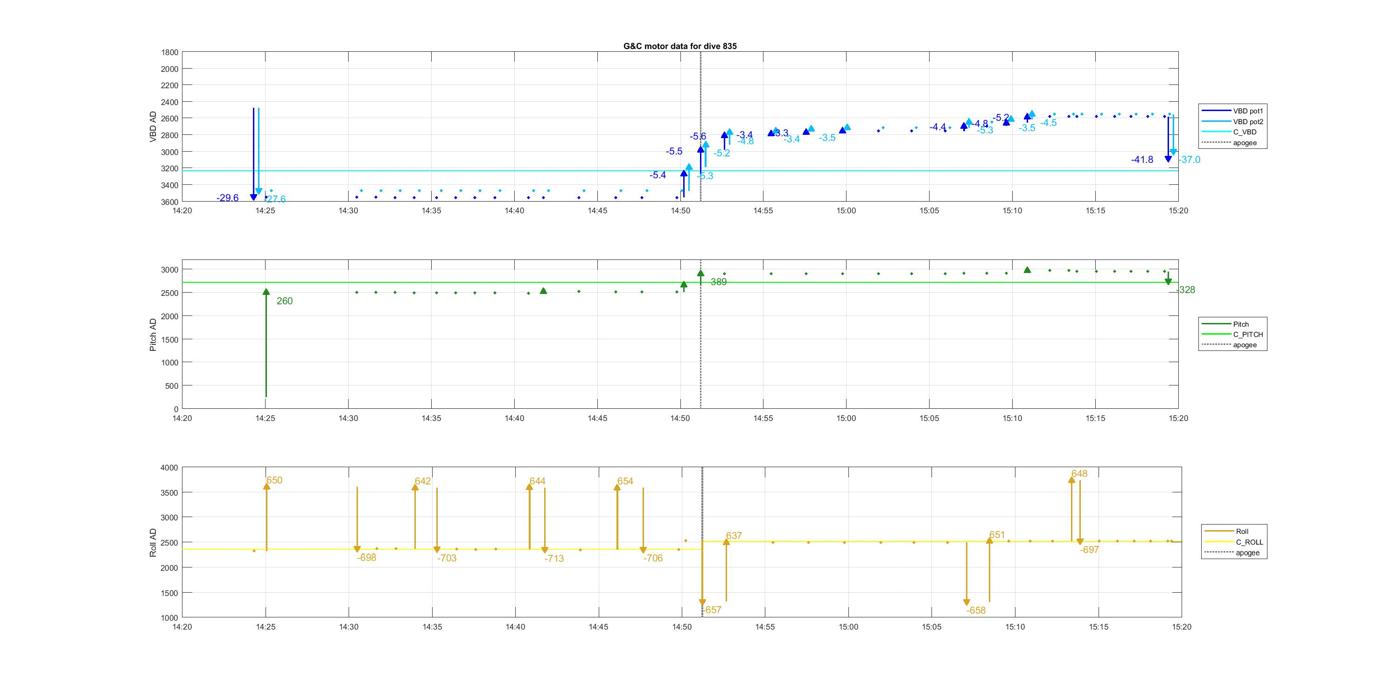Viewport: 1400px width, 693px height.
Task: Click the '650' roll data label
Action: tap(274, 480)
